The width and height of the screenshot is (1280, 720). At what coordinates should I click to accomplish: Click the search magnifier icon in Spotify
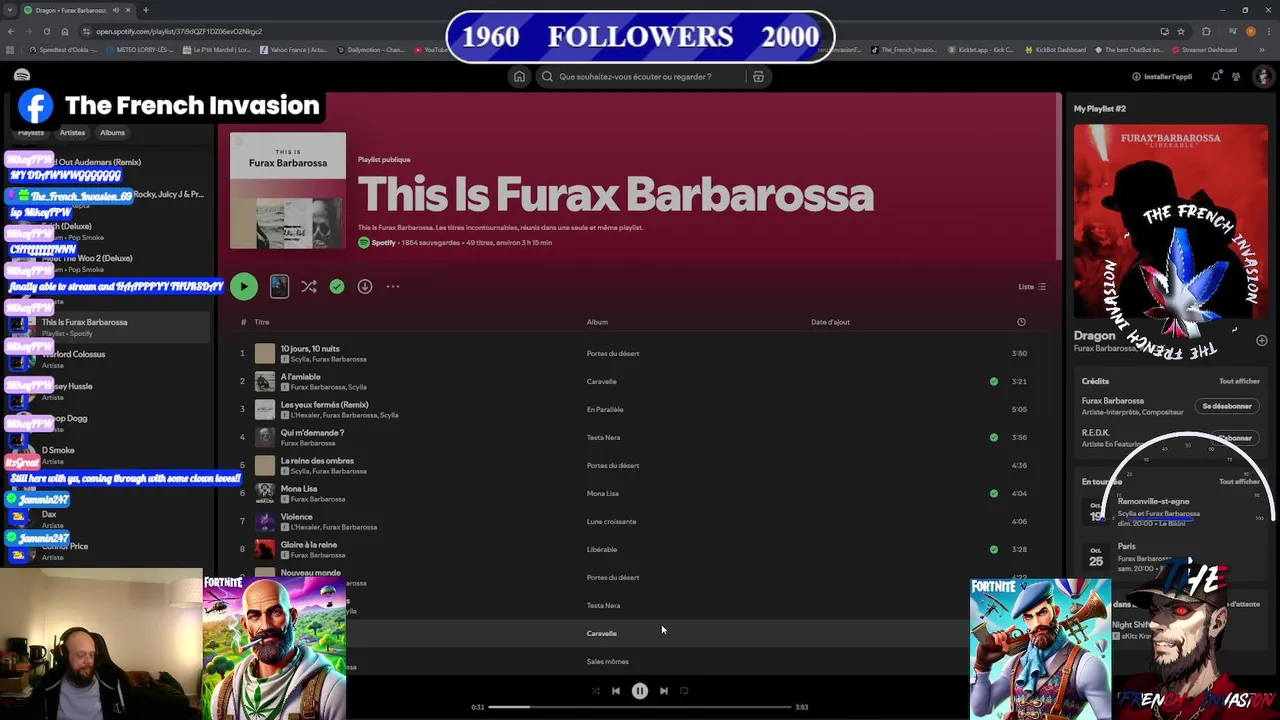click(547, 76)
